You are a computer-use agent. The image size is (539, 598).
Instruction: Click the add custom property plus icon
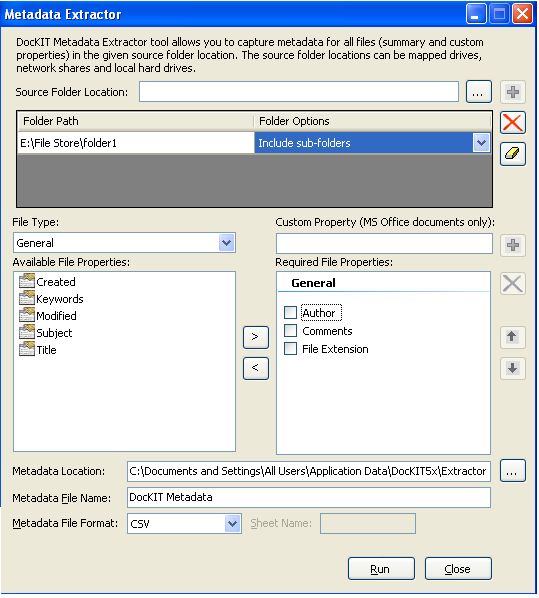pos(513,245)
